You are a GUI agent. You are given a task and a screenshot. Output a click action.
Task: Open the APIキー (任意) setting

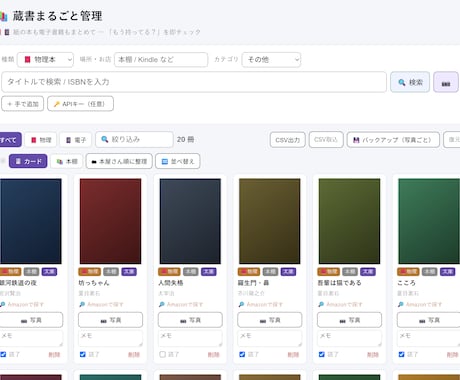(80, 104)
